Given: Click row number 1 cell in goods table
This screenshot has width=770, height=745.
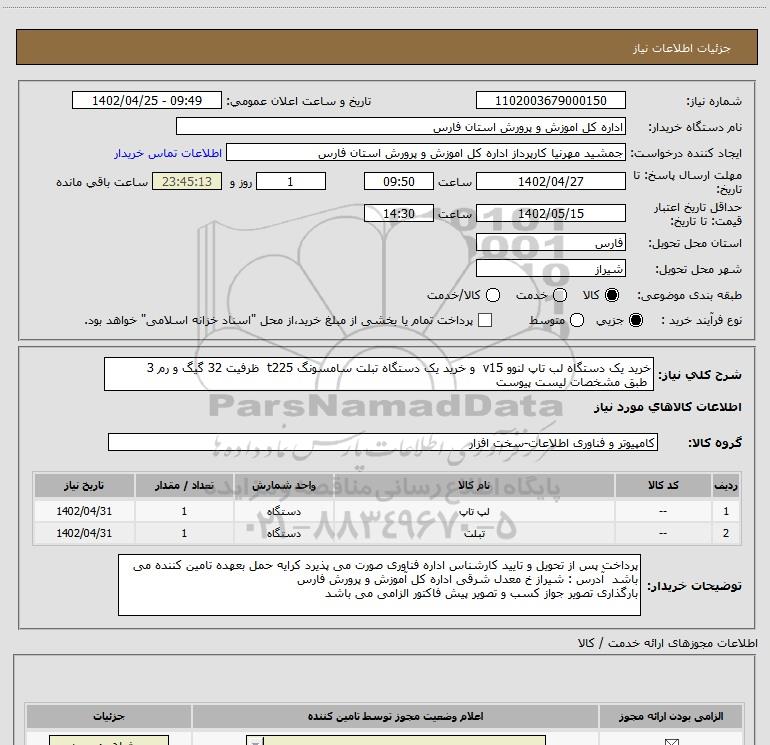Looking at the screenshot, I should click(726, 511).
